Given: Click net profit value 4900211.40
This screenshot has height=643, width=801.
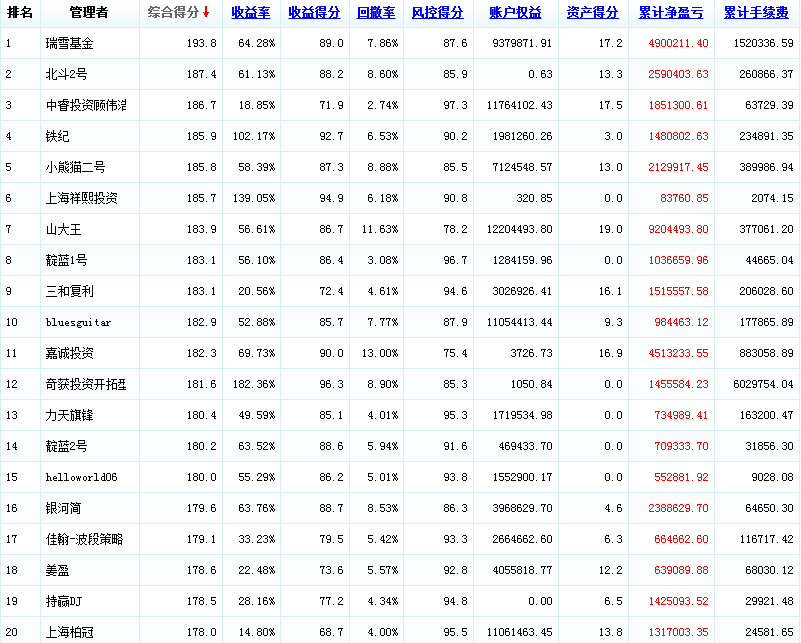Looking at the screenshot, I should [678, 43].
